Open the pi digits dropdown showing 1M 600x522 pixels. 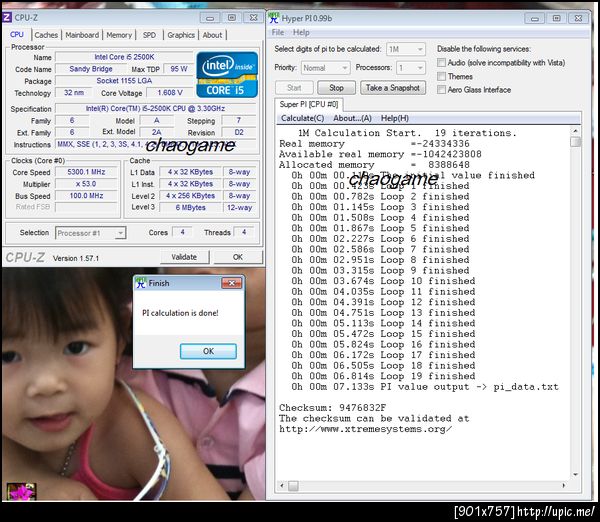(x=406, y=49)
